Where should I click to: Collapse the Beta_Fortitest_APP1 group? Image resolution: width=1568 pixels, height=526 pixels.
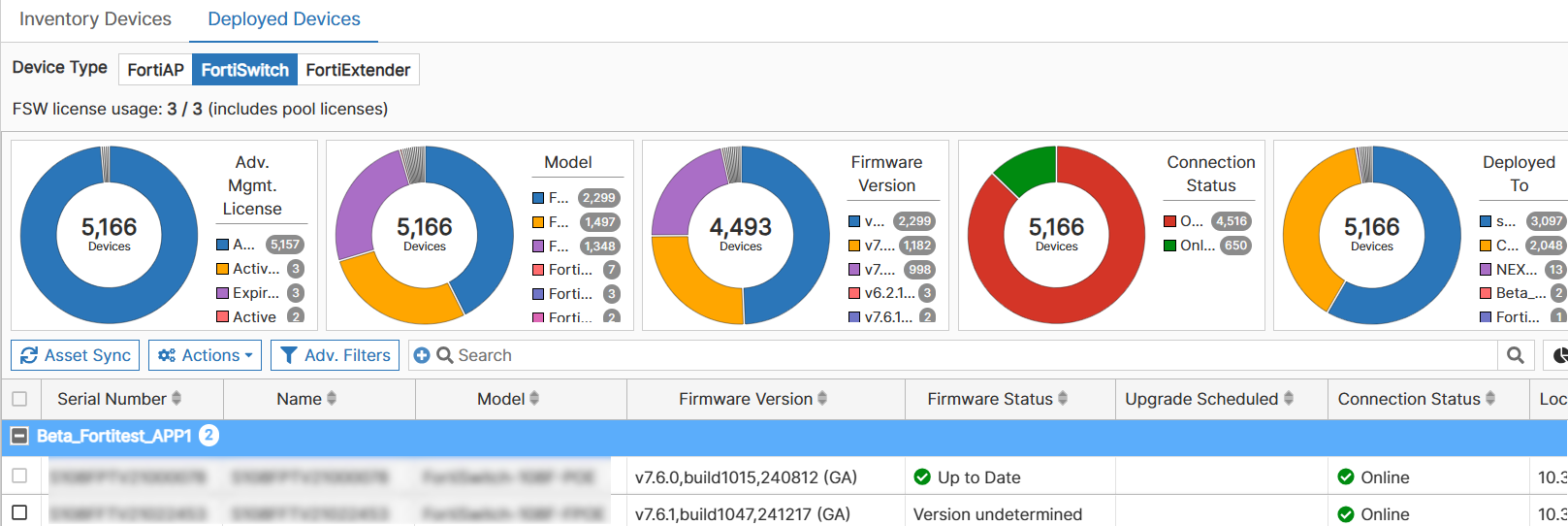pos(19,437)
